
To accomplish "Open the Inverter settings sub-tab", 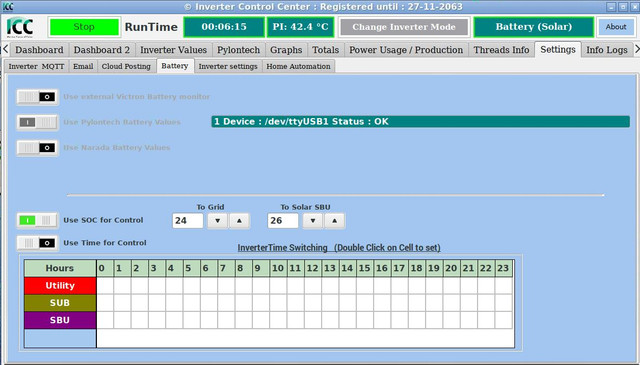I will pyautogui.click(x=228, y=66).
